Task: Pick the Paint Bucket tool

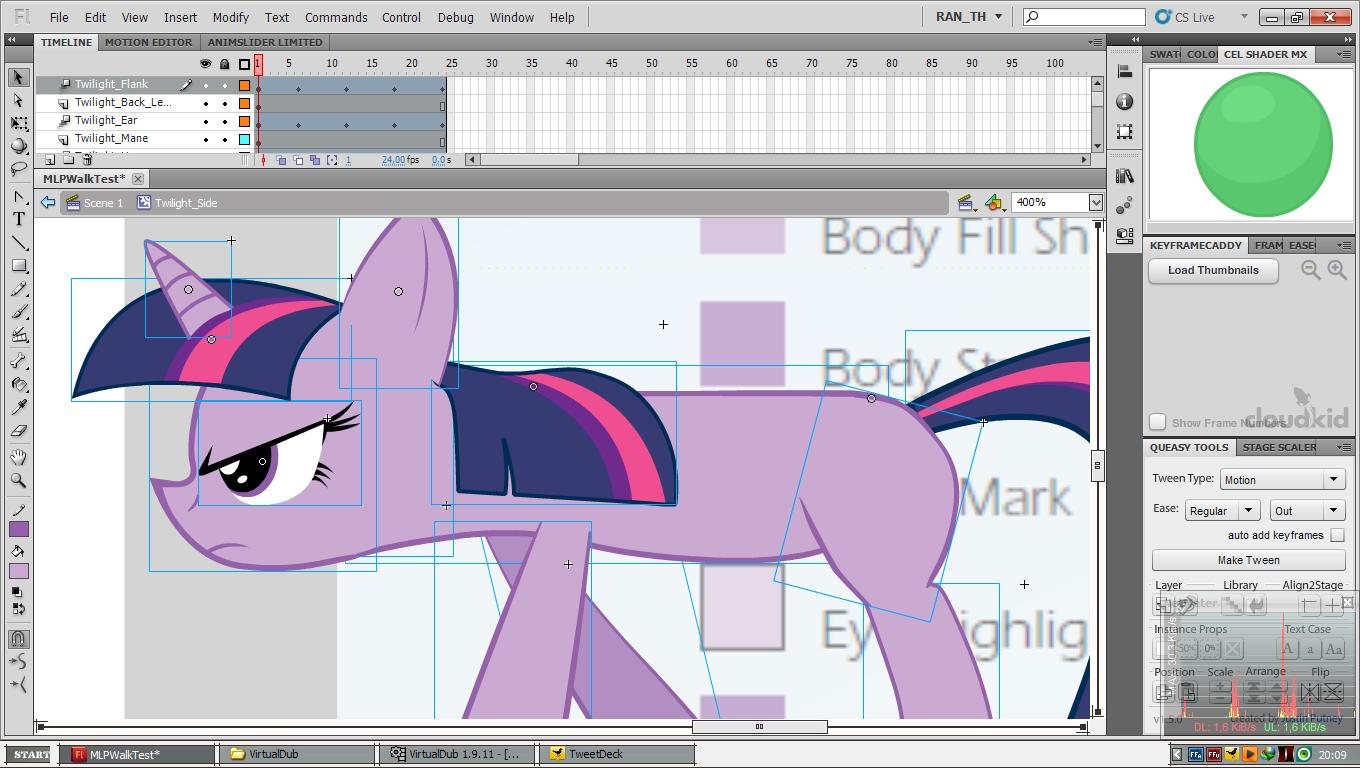Action: [19, 384]
